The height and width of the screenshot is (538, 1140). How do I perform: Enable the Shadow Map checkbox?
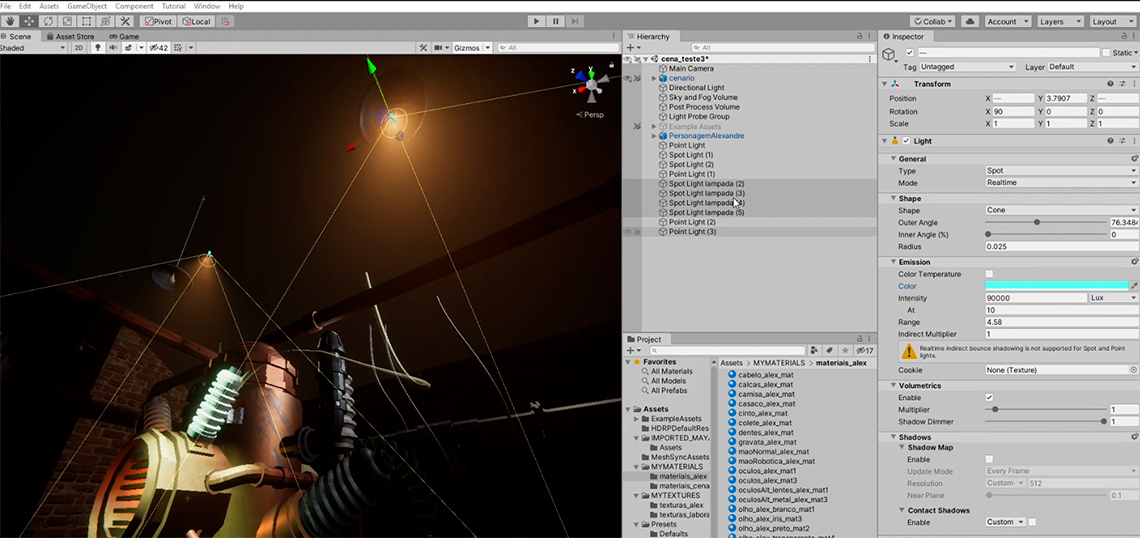(989, 459)
